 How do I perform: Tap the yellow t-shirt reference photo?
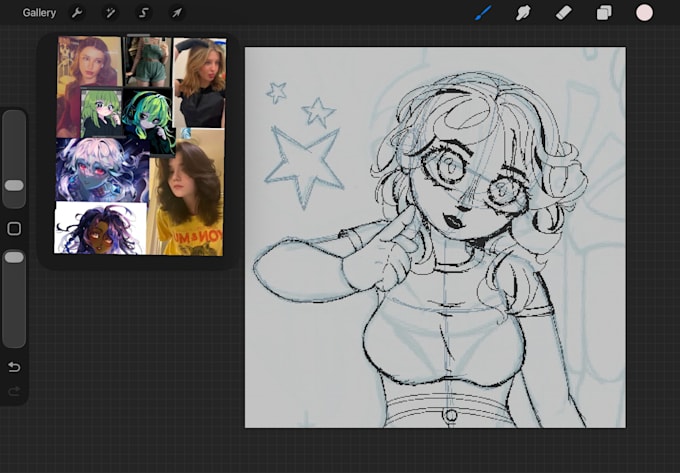[187, 198]
